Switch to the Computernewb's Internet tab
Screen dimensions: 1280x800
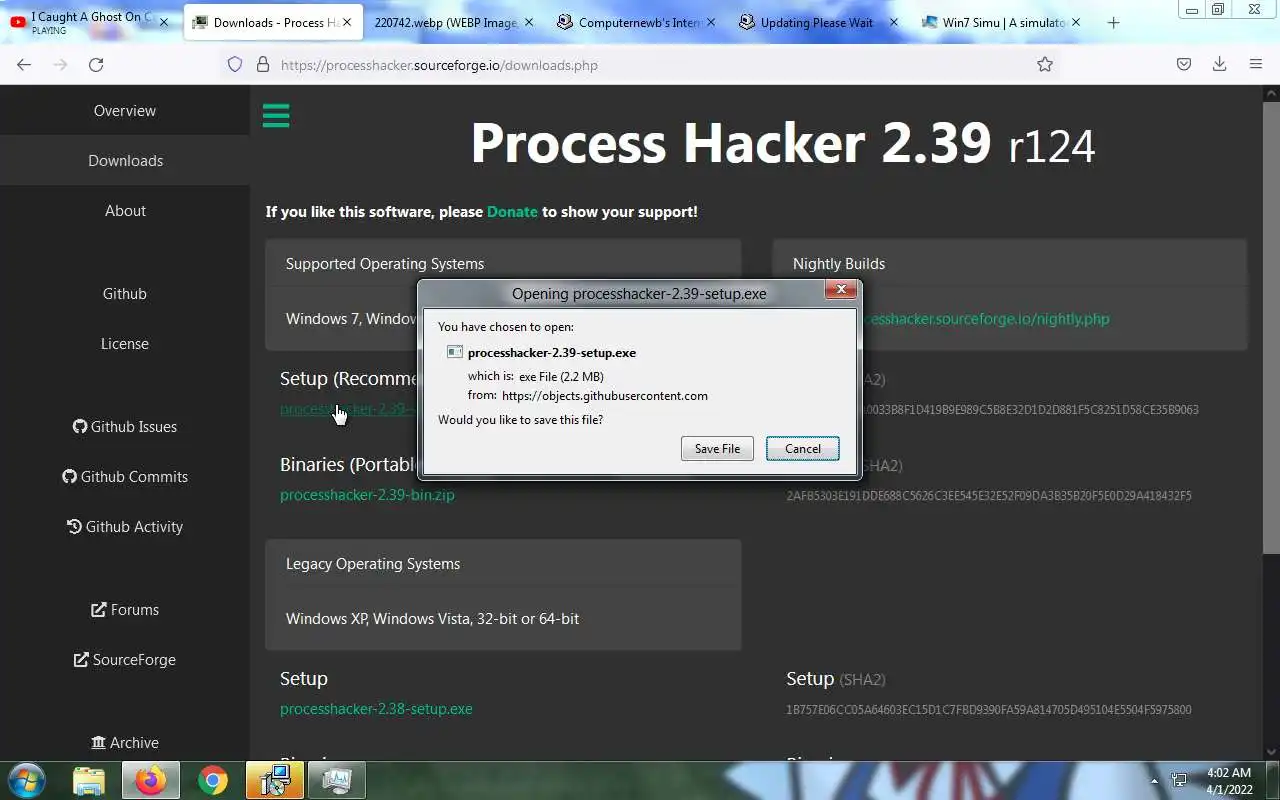pyautogui.click(x=636, y=22)
